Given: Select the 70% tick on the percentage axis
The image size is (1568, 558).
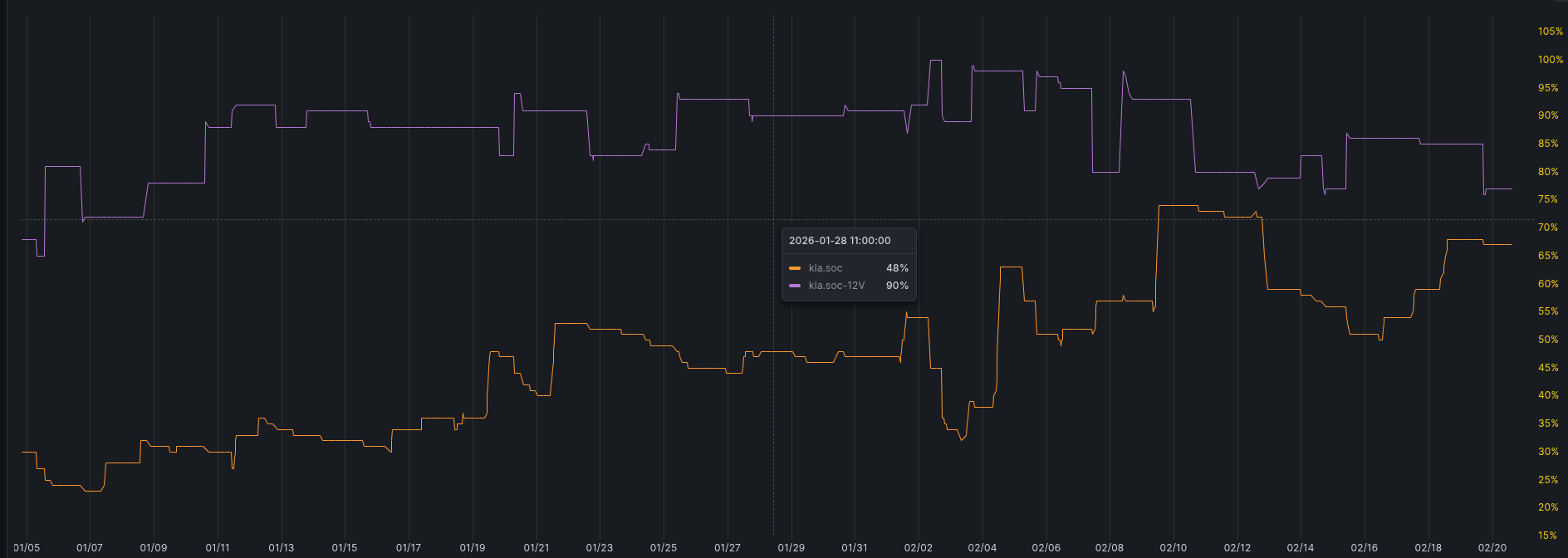Looking at the screenshot, I should 1548,228.
